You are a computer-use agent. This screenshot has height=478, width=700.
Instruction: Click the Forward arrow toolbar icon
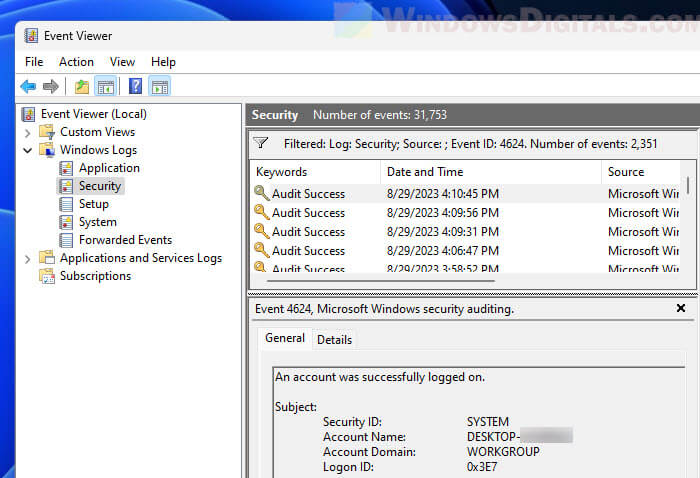[50, 86]
